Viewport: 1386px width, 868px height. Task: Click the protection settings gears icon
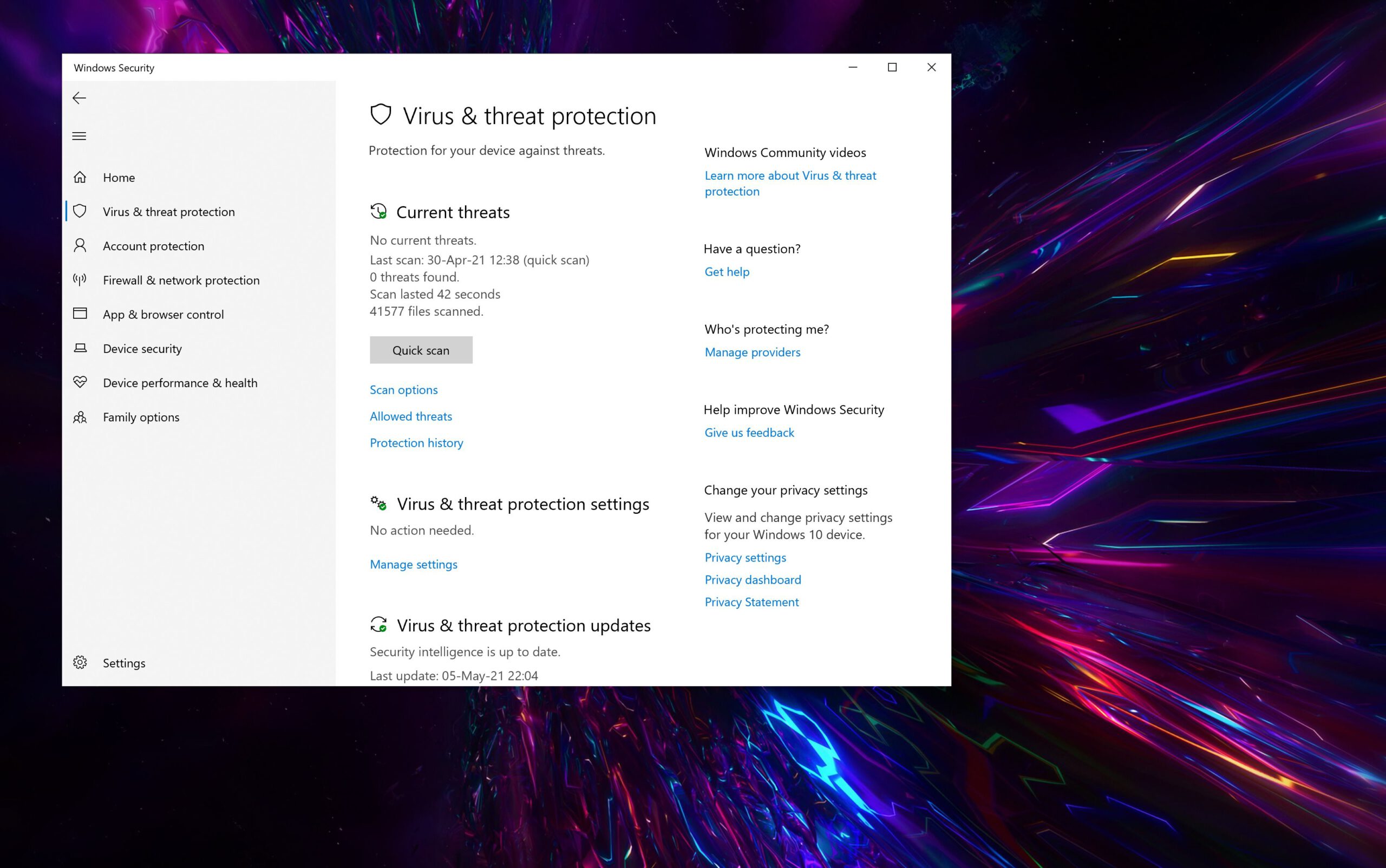[378, 504]
